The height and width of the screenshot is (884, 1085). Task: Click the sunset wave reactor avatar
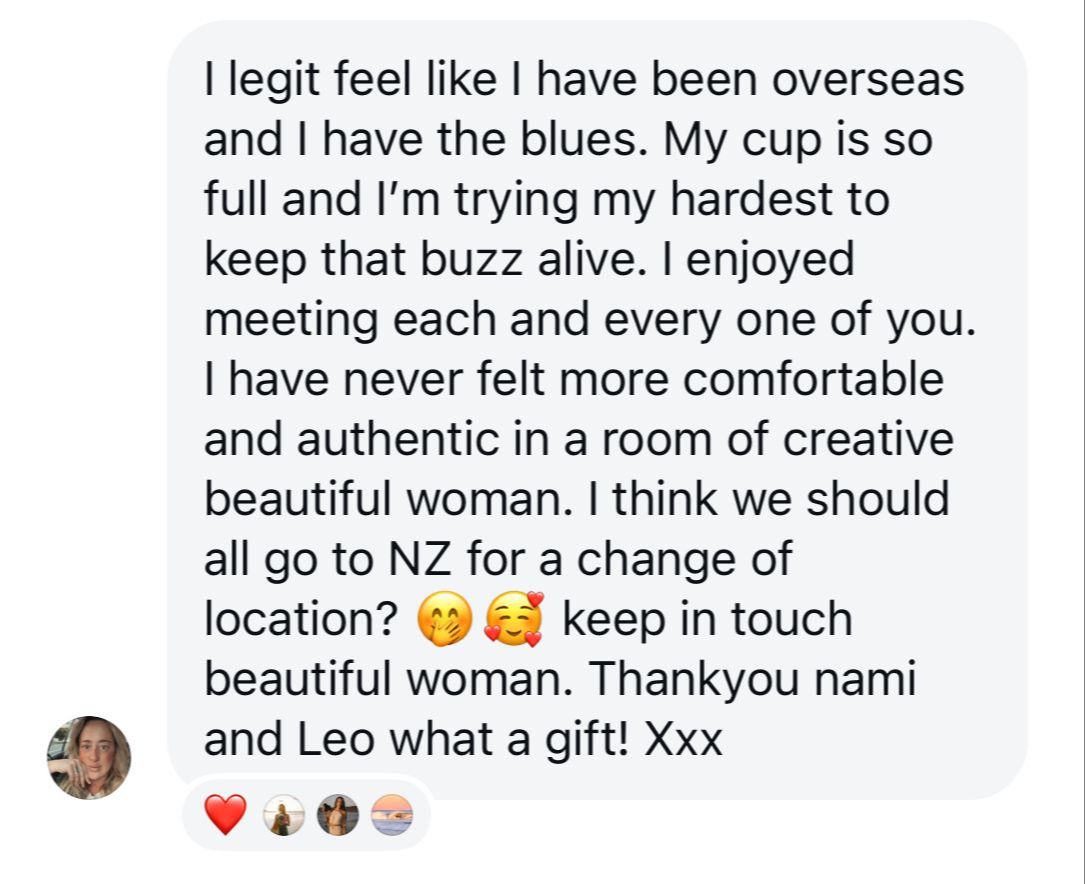(x=391, y=817)
